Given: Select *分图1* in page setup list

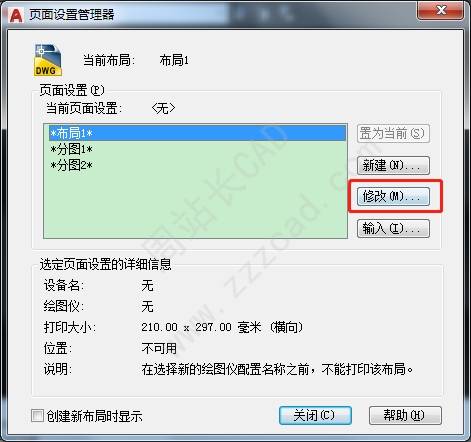Looking at the screenshot, I should point(197,149).
